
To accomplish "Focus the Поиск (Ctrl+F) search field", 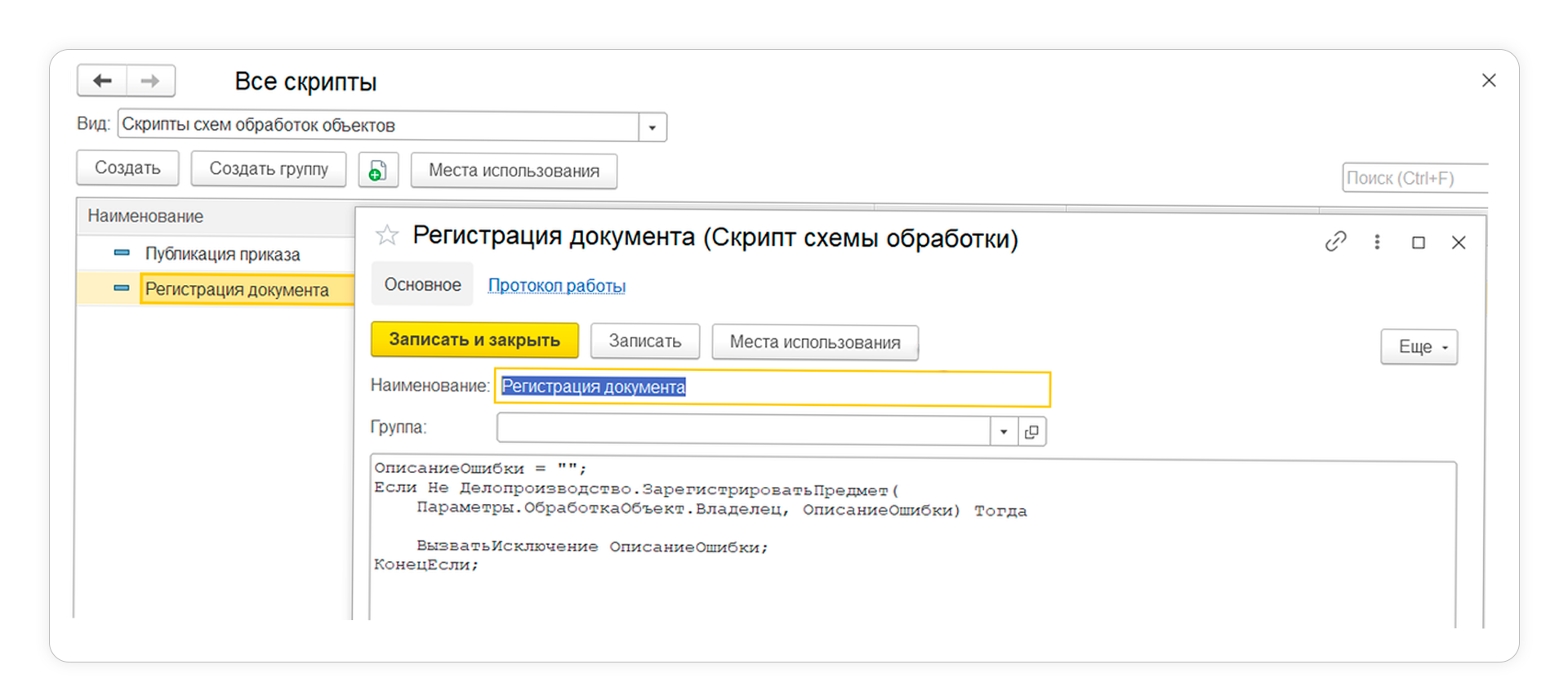I will coord(1414,178).
